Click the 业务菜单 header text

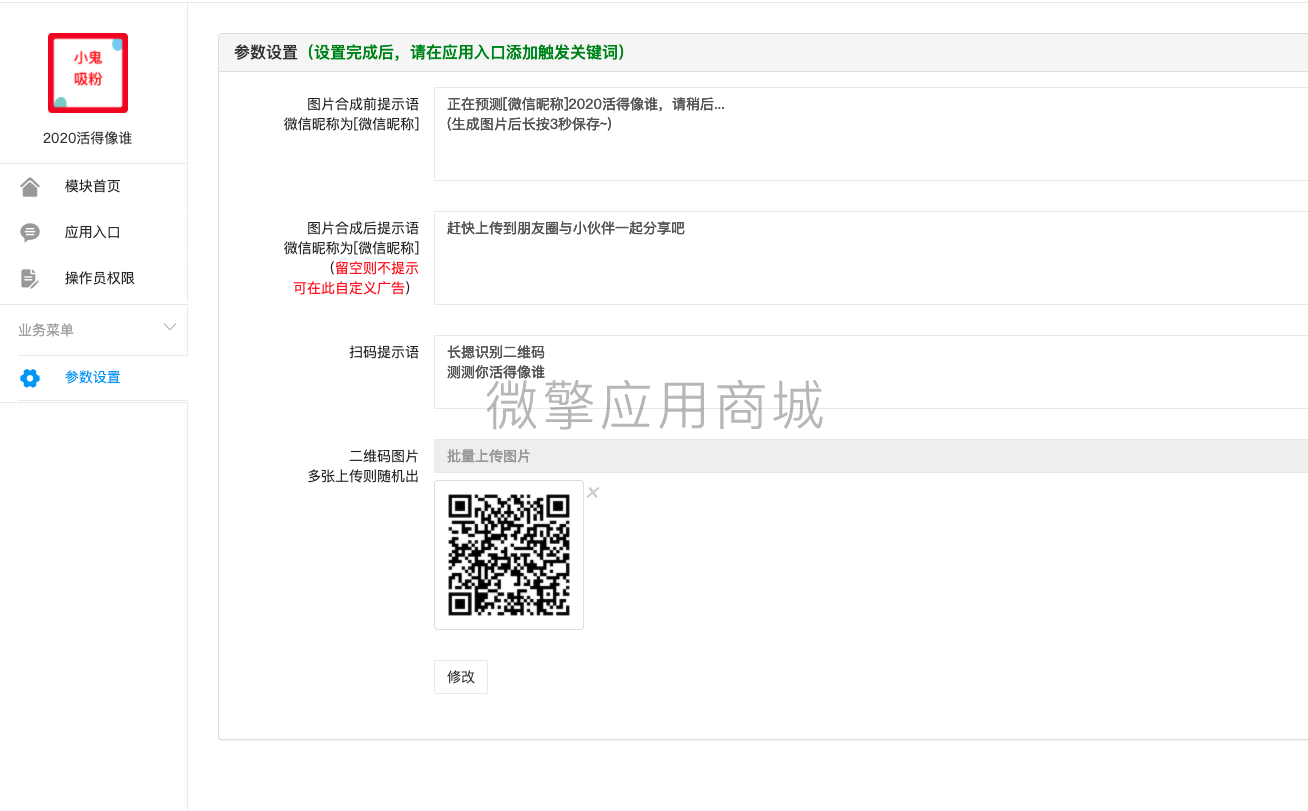pos(46,330)
